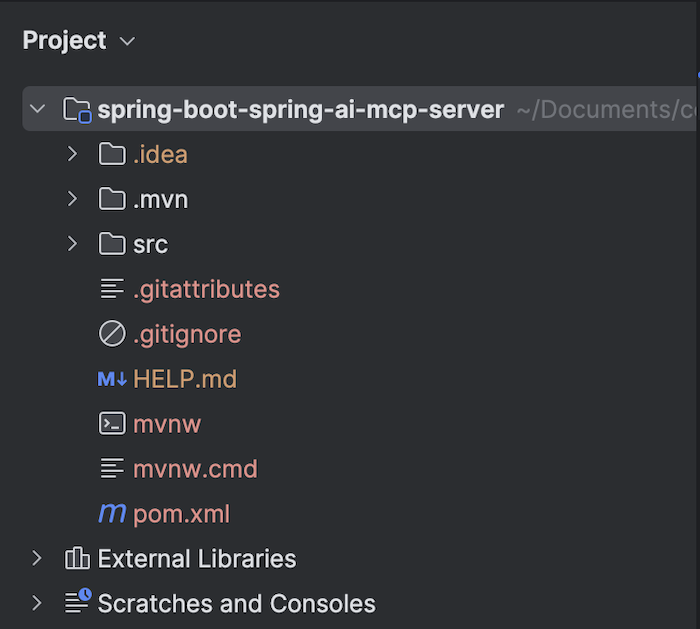Collapse the spring-boot-spring-ai-mcp-server root node
The image size is (700, 629).
point(38,108)
